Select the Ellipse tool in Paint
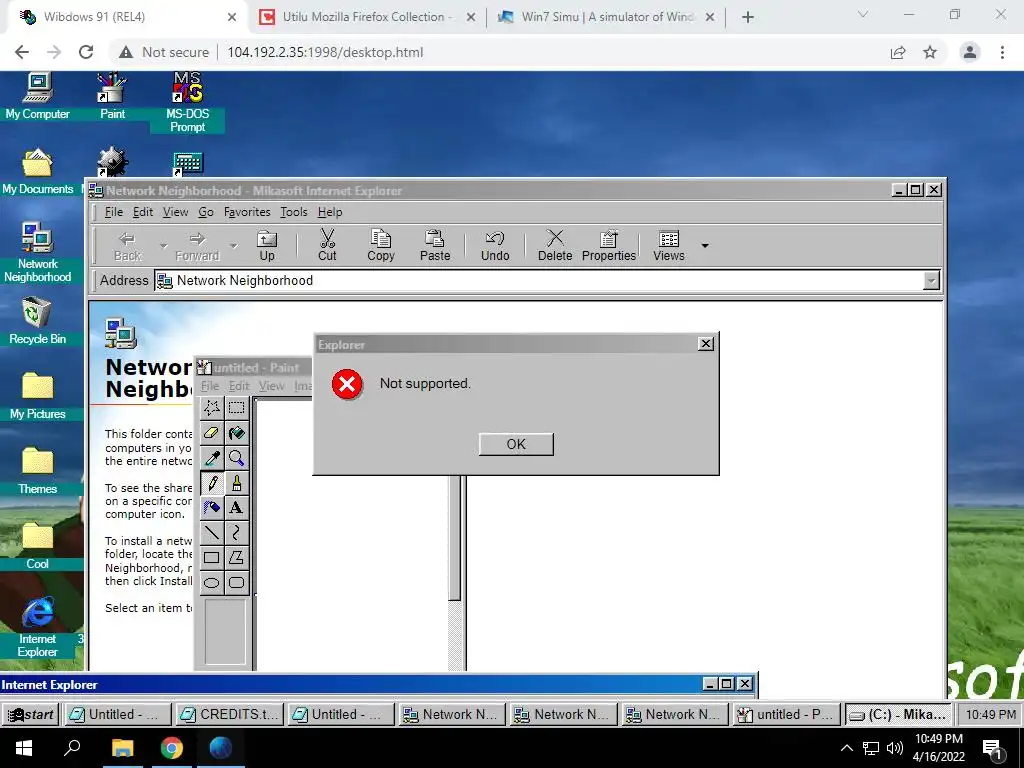1024x768 pixels. tap(212, 583)
